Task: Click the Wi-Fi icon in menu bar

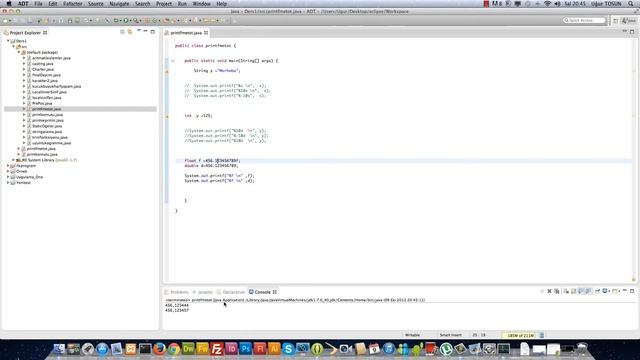Action: (x=547, y=4)
